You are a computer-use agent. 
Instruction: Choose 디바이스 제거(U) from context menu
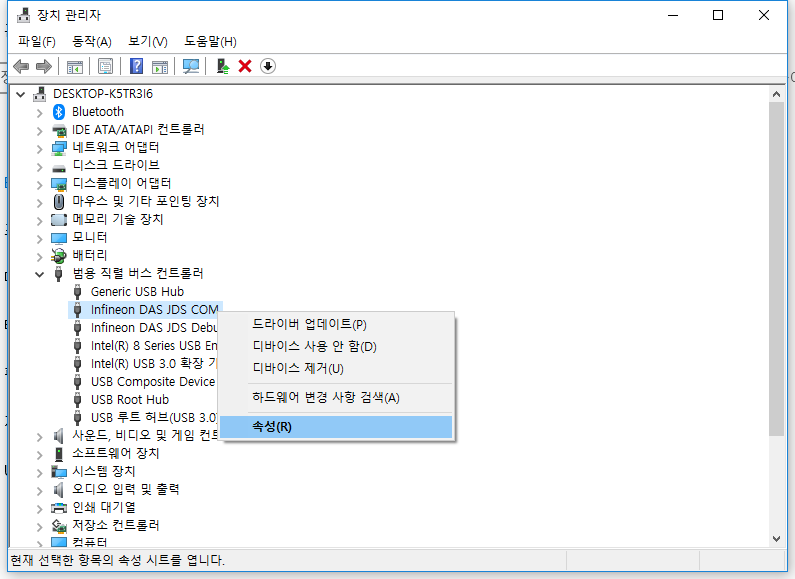point(337,369)
